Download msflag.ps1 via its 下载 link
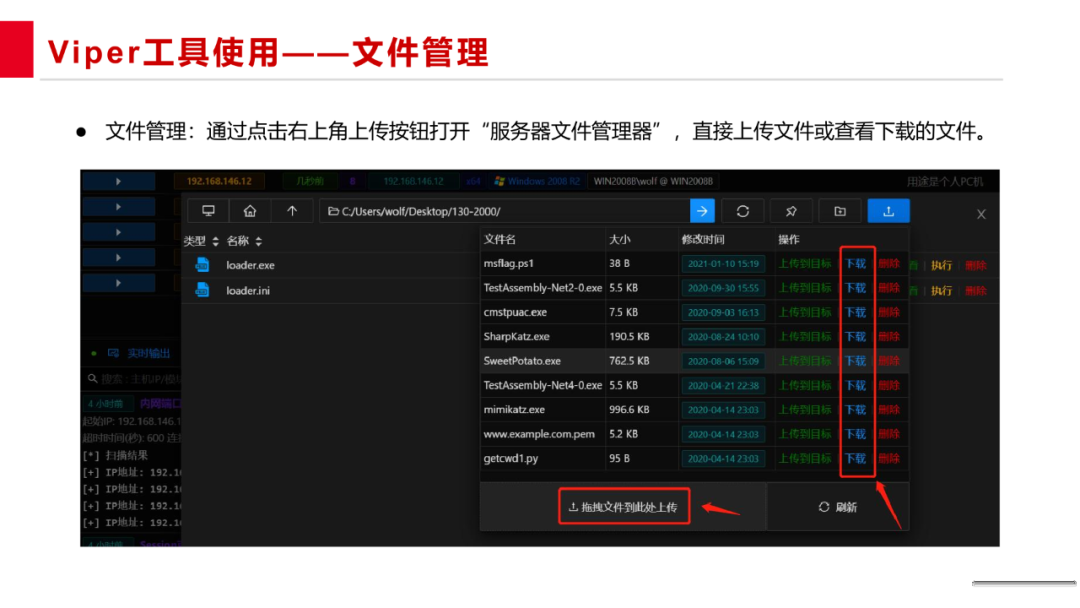 (x=855, y=264)
